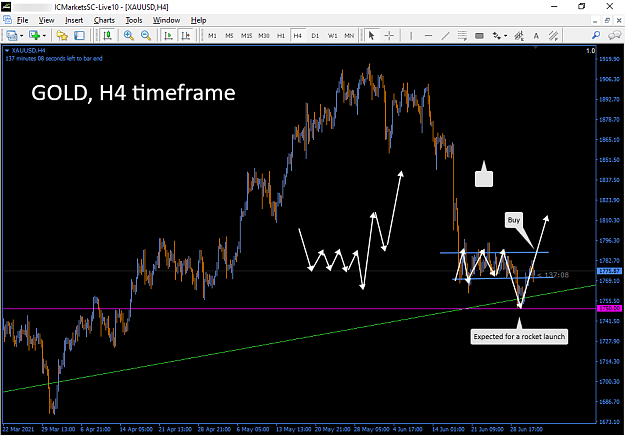
Task: Select the rectangle shape drawing tool
Action: coord(480,35)
